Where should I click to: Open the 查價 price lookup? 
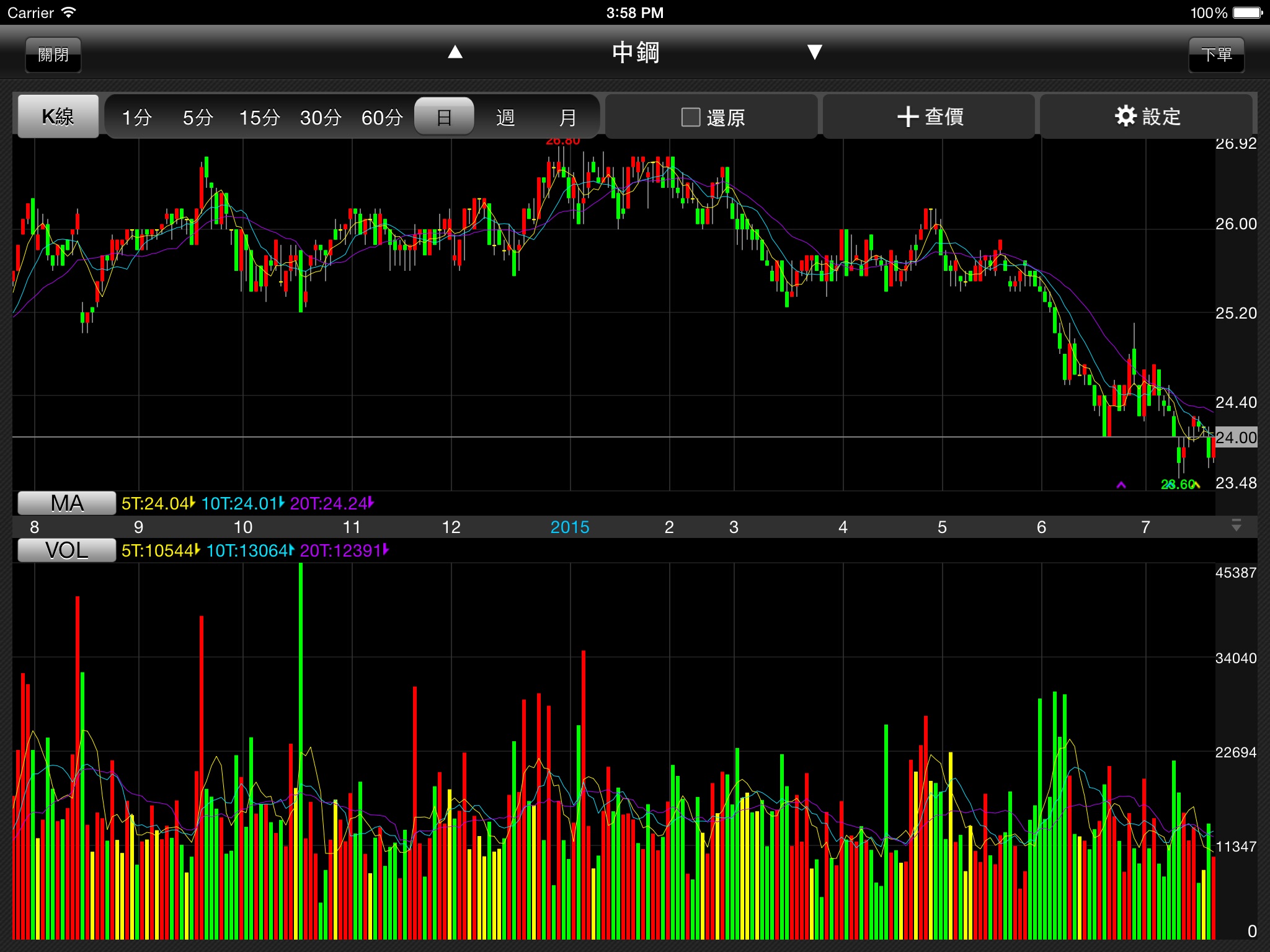[929, 116]
